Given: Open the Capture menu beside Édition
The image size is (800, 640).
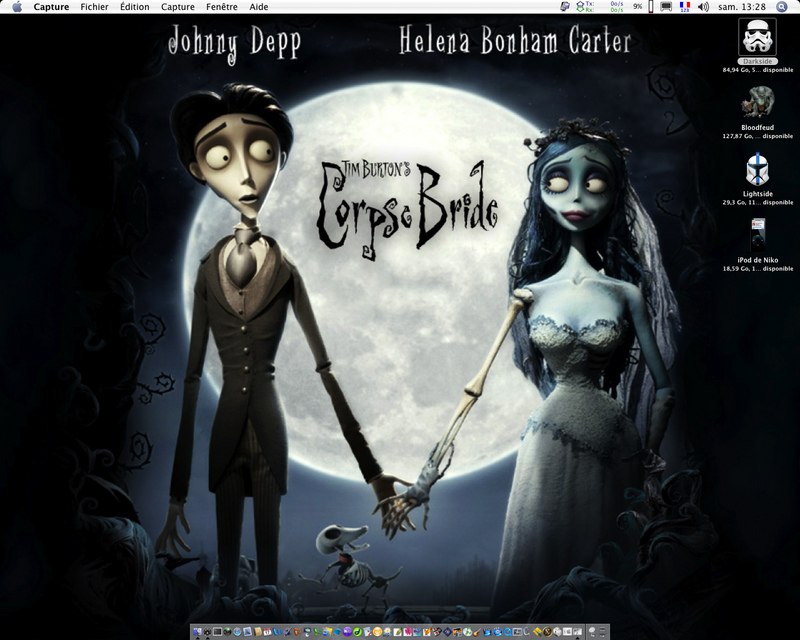Looking at the screenshot, I should click(178, 7).
